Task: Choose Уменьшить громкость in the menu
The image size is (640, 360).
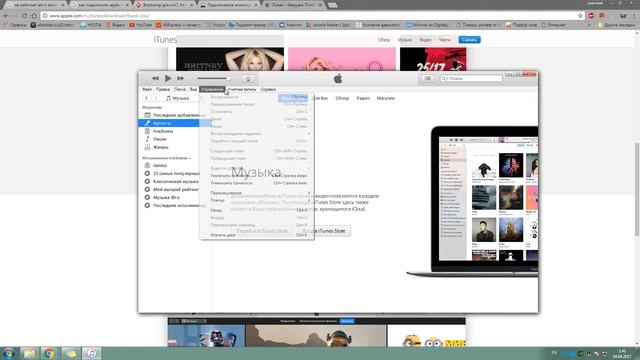Action: [257, 183]
